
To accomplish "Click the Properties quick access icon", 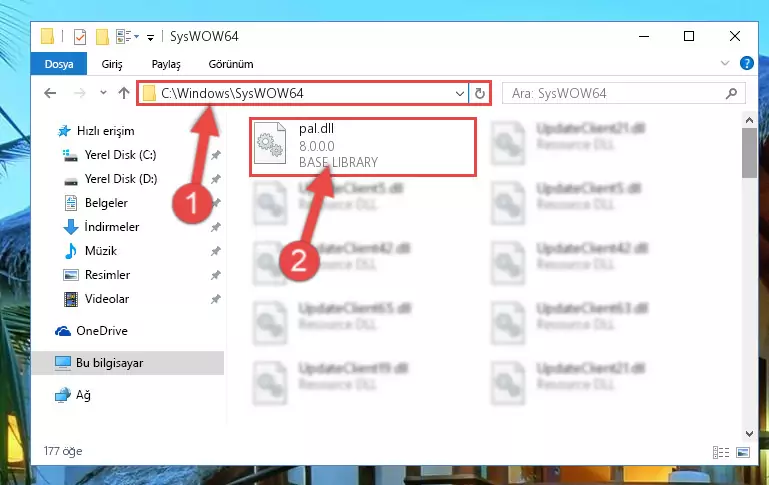I will pyautogui.click(x=79, y=37).
